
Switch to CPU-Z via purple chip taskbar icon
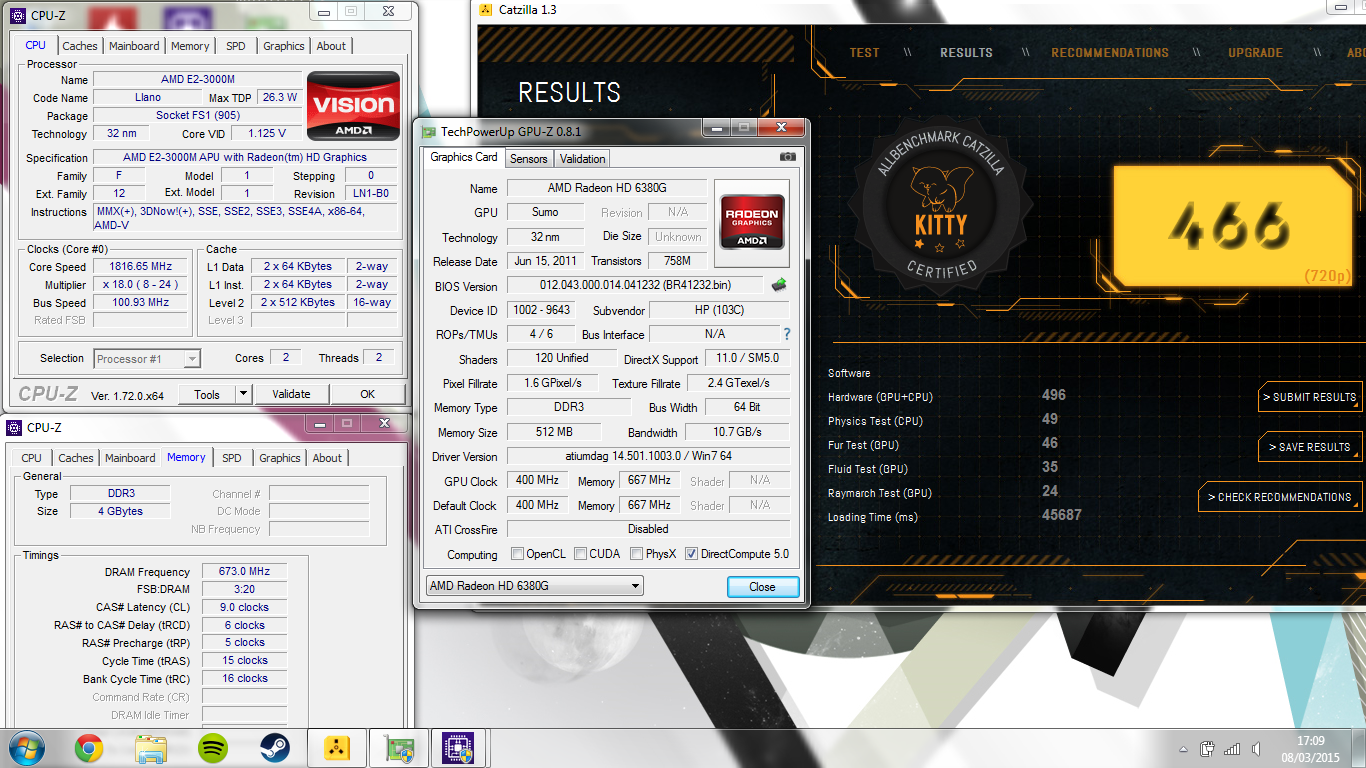pyautogui.click(x=458, y=748)
